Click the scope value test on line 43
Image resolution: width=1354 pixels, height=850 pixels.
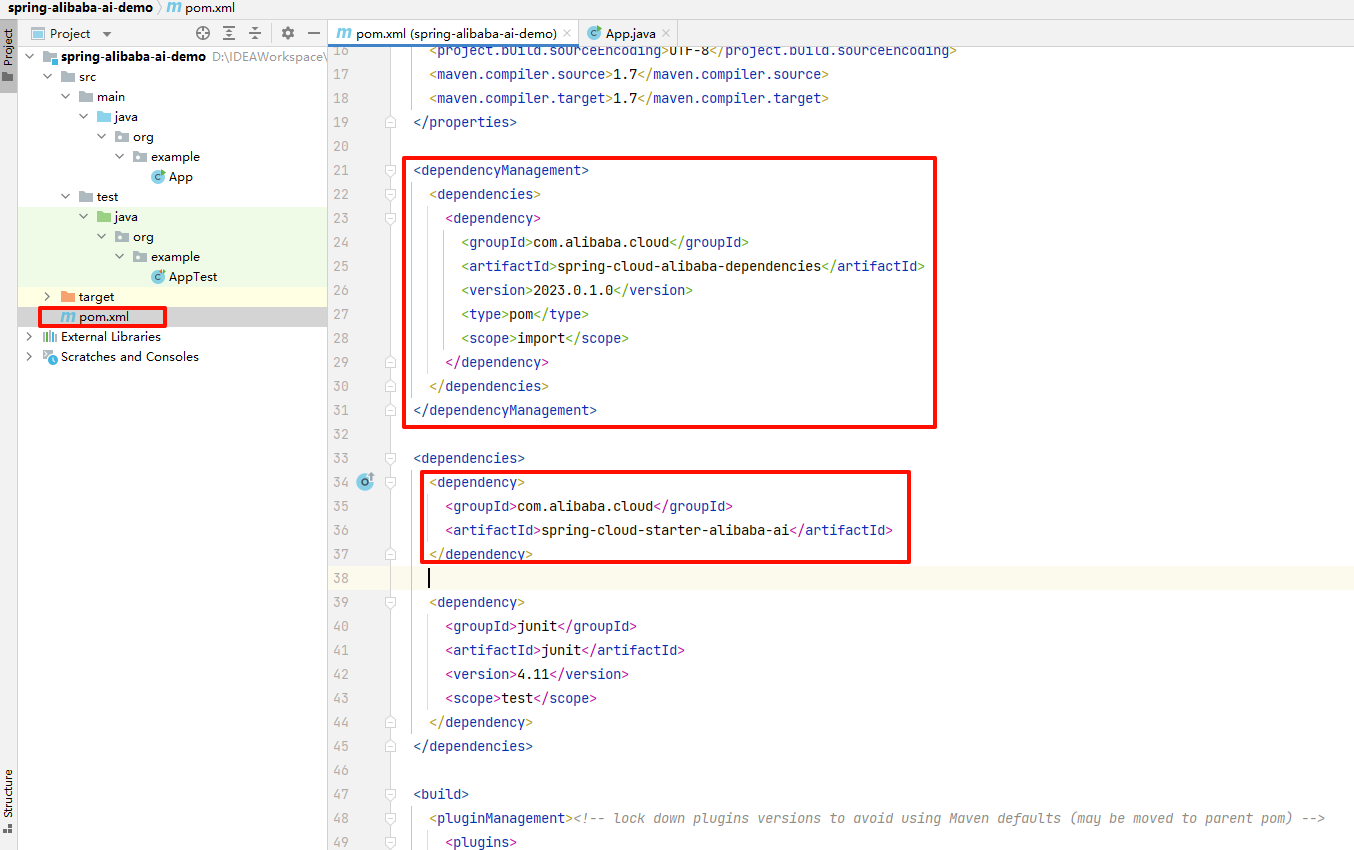517,698
